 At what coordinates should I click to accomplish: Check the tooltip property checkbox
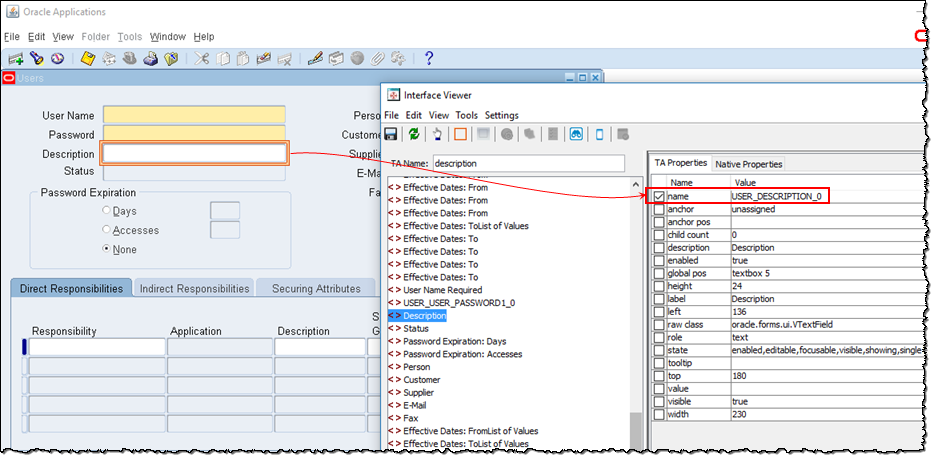(x=659, y=363)
